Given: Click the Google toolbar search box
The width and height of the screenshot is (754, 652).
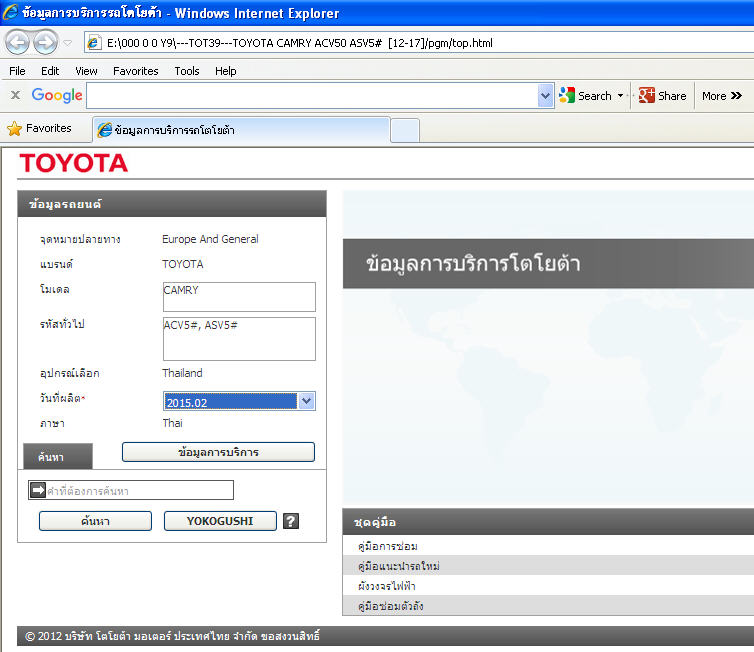Looking at the screenshot, I should click(x=313, y=96).
